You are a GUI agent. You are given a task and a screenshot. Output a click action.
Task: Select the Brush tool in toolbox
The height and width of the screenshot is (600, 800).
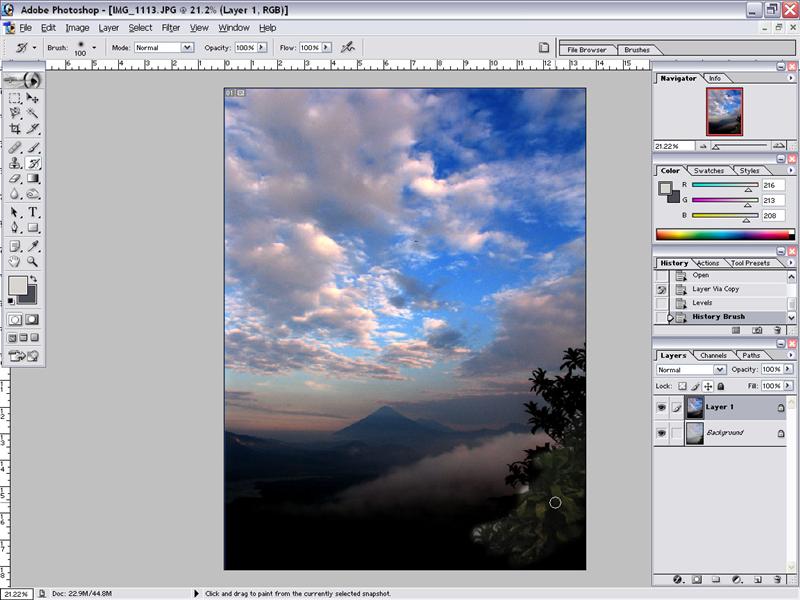[33, 148]
